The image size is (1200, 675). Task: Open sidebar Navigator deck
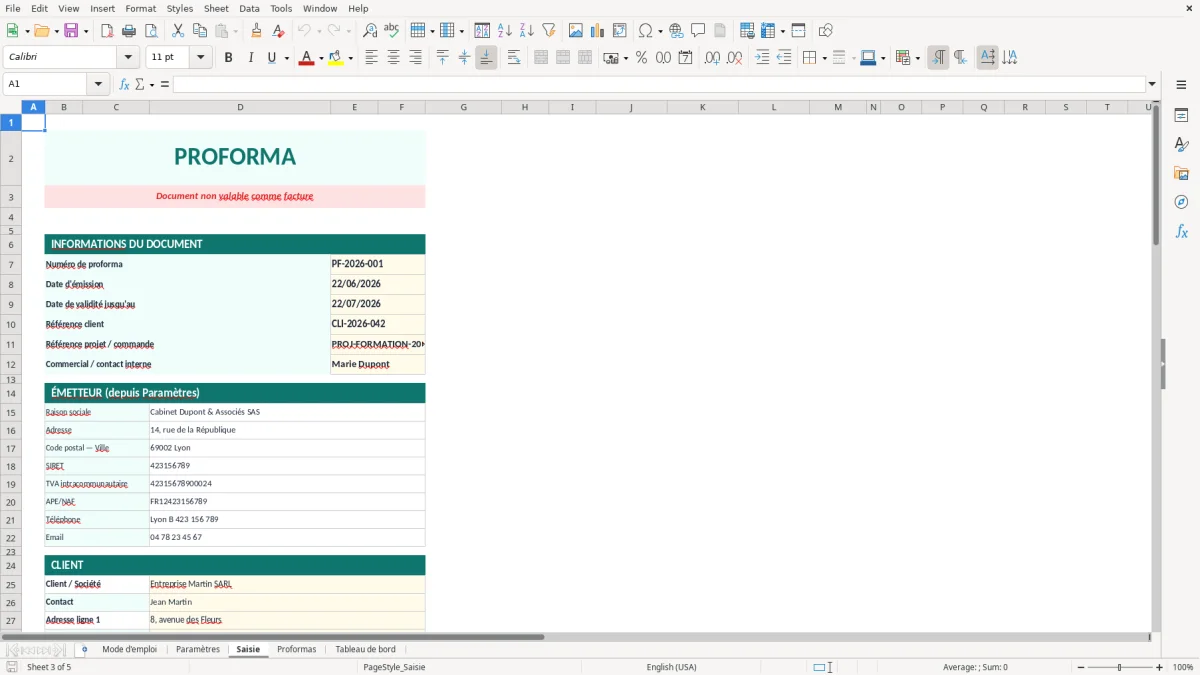click(x=1182, y=203)
